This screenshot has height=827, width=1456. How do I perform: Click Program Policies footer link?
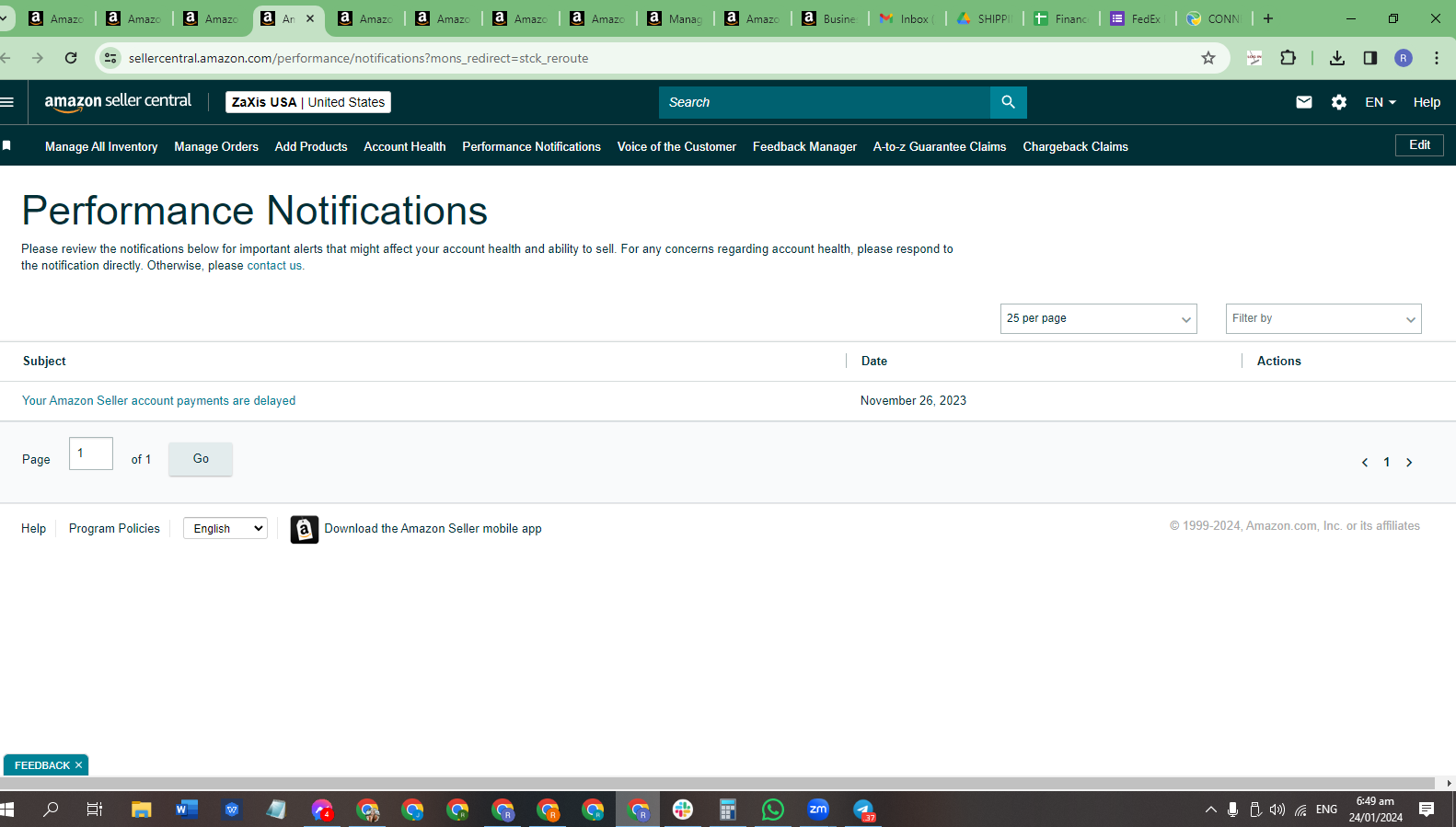[x=114, y=529]
